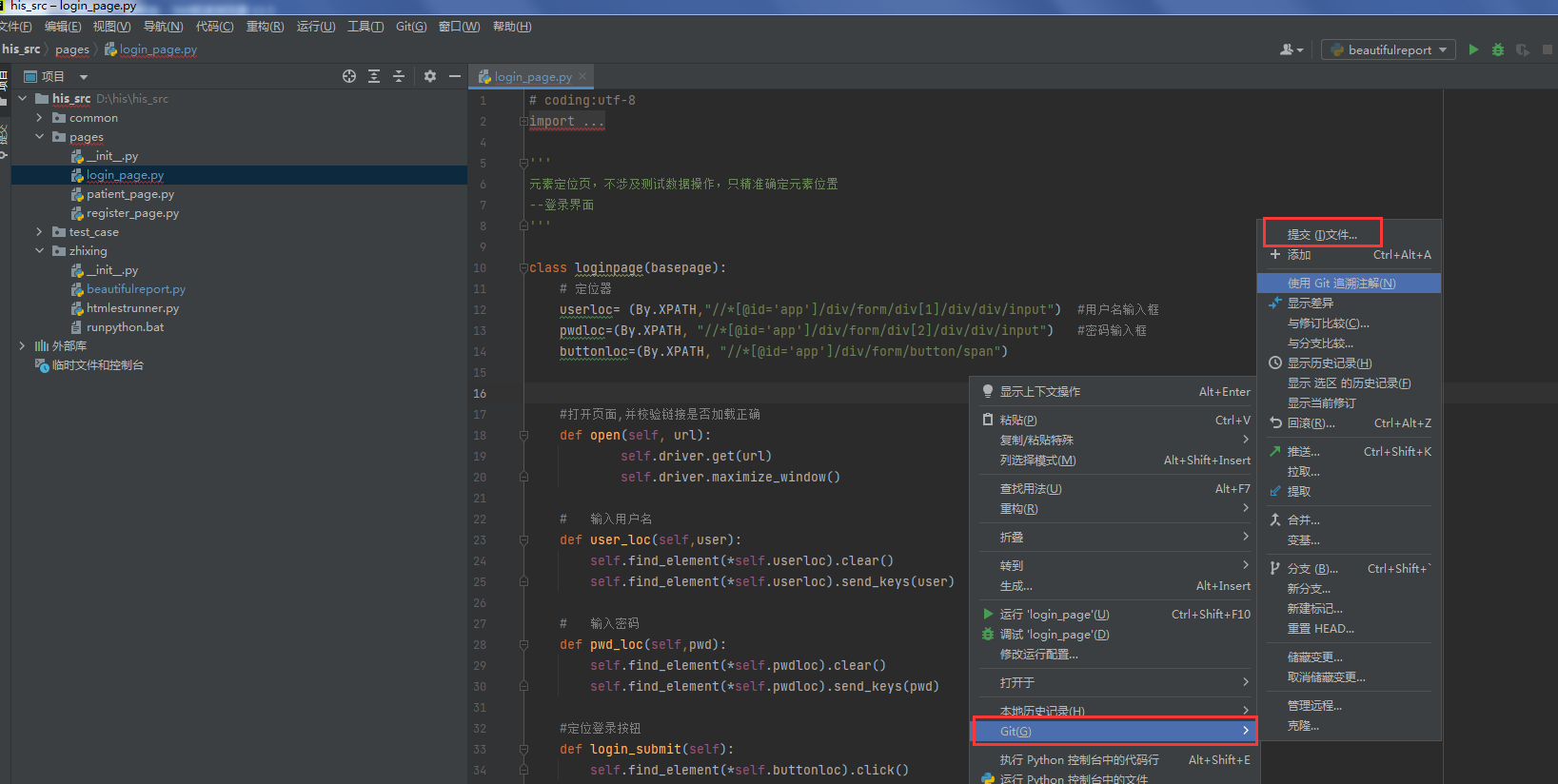Select htmlestrunner.py in project tree
1558x784 pixels.
point(132,307)
